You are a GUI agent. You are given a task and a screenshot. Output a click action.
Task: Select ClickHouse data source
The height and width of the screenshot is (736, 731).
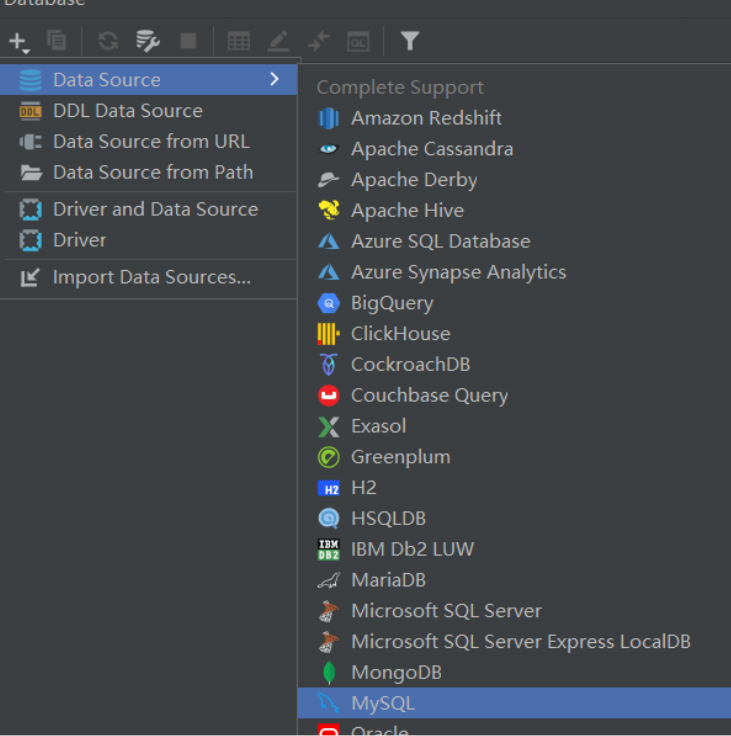514,334
